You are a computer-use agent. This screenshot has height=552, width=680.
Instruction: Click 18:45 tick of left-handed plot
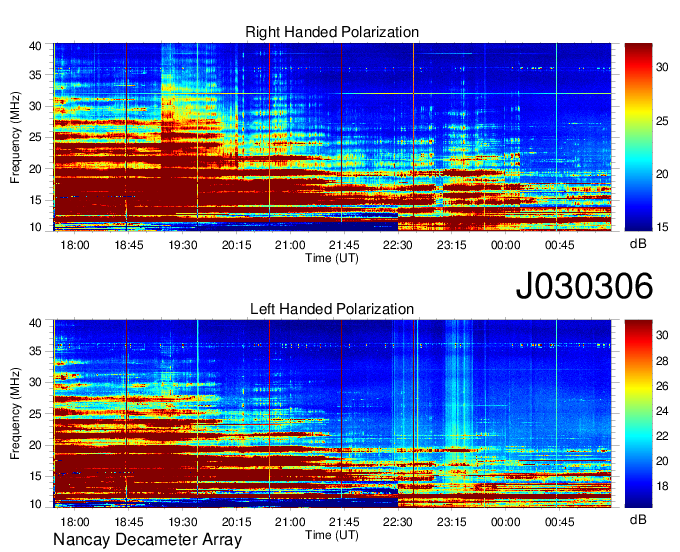click(129, 522)
